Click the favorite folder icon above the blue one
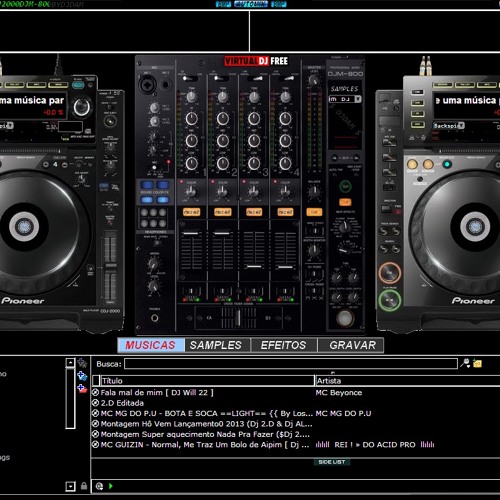The width and height of the screenshot is (500, 500). [x=82, y=363]
